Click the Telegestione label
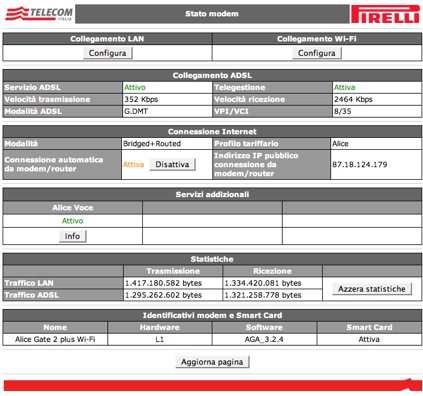Screen dimensions: 423x396 240,87
